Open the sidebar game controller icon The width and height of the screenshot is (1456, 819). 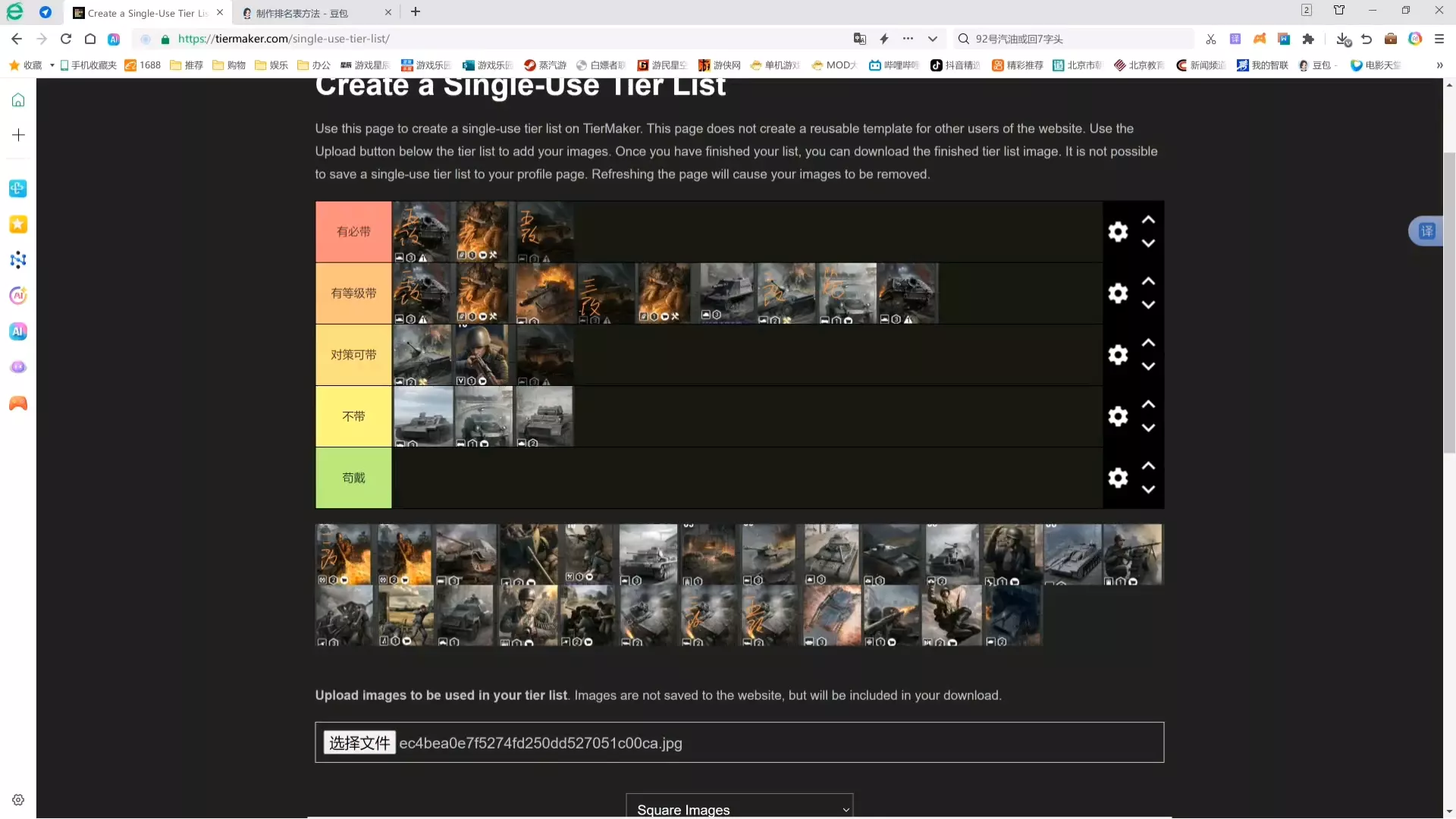18,403
